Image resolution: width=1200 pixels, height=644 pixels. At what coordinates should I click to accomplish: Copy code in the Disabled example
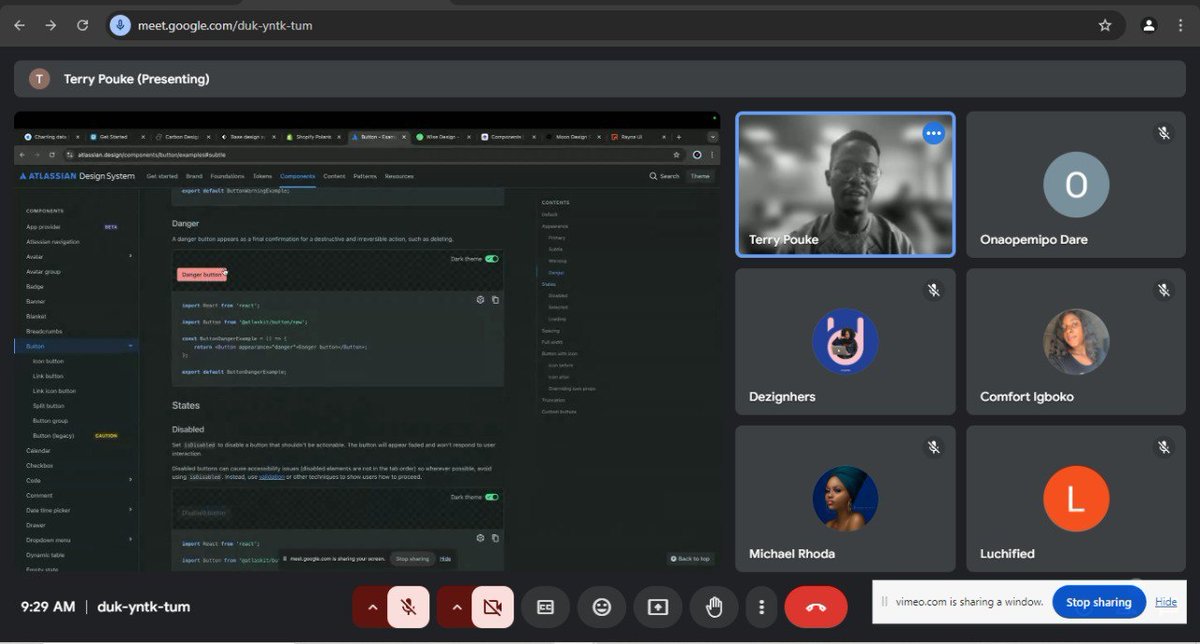495,537
